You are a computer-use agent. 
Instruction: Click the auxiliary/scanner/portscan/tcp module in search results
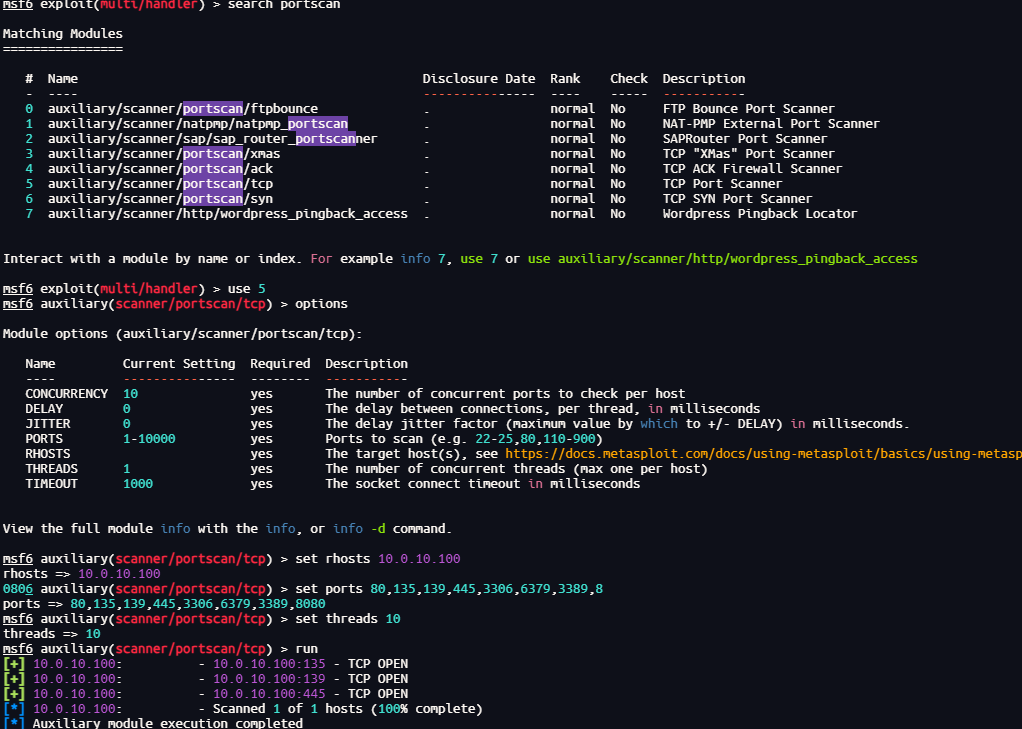coord(160,184)
